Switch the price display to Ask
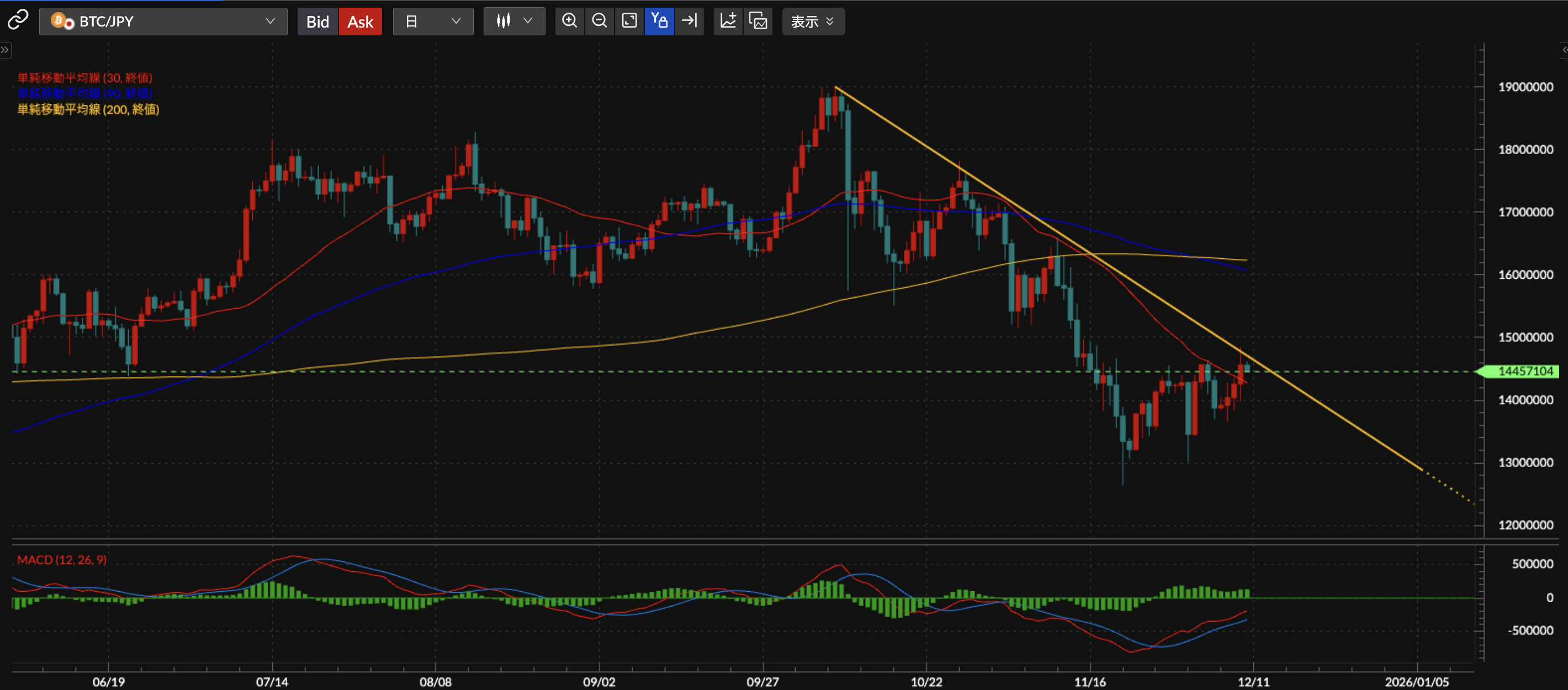 [360, 22]
